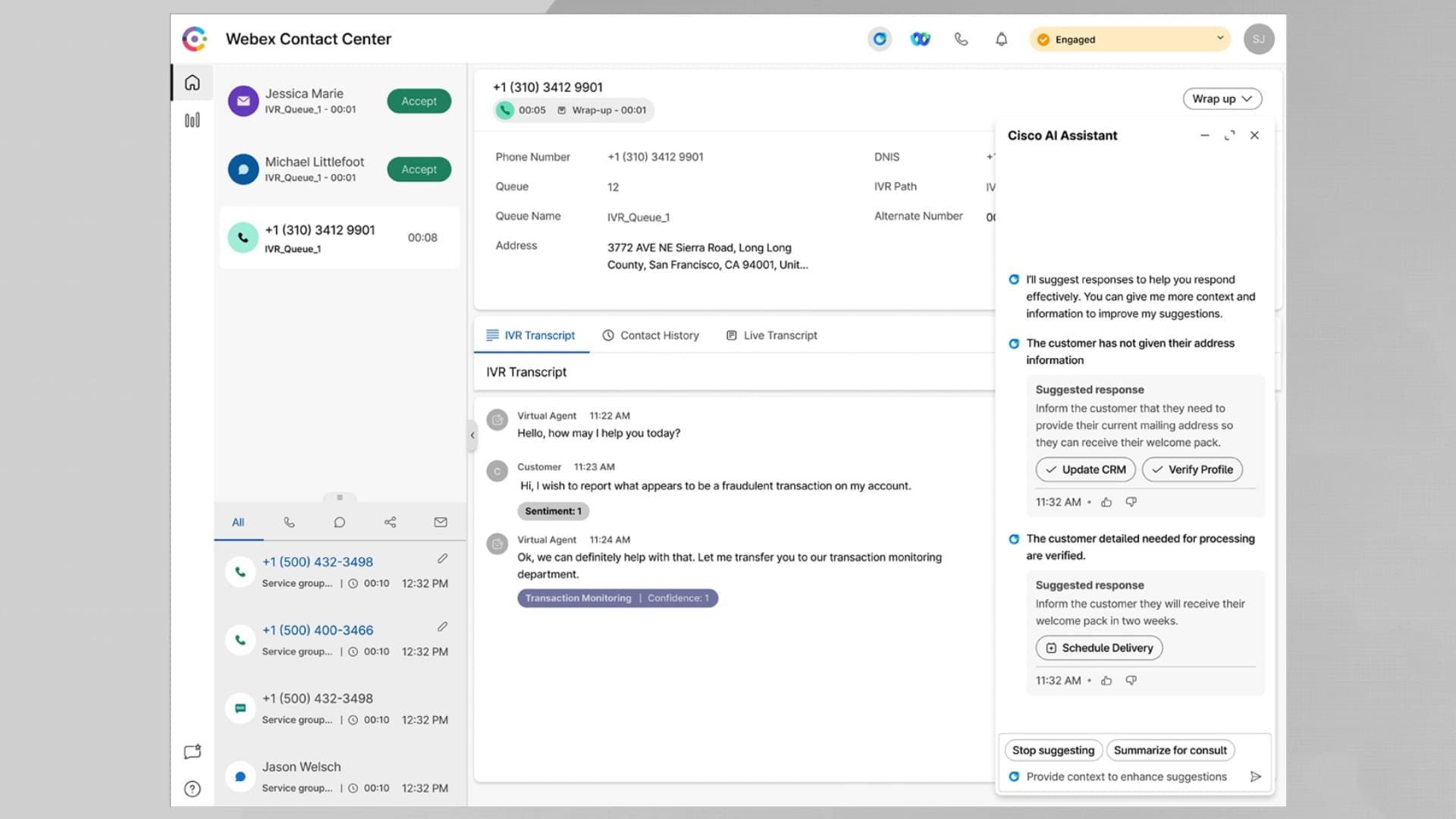Edit notes for +1 (500) 432-3498 call entry
The width and height of the screenshot is (1456, 819).
(x=442, y=559)
